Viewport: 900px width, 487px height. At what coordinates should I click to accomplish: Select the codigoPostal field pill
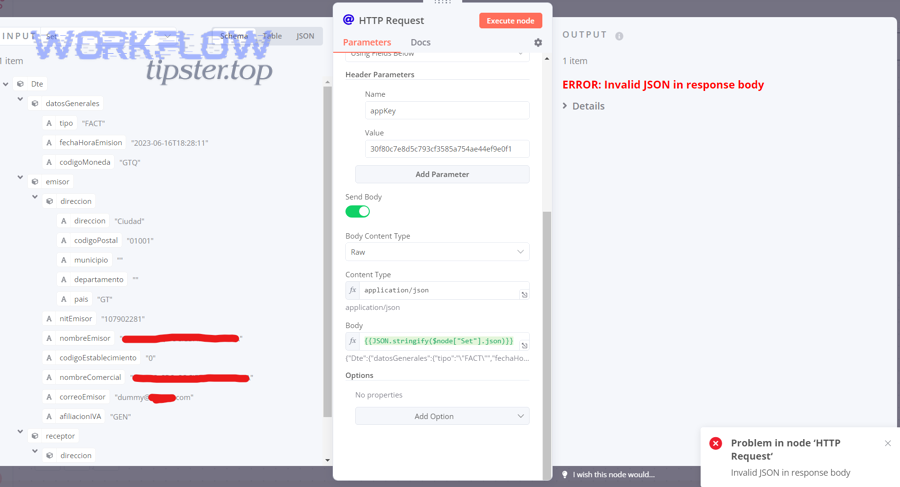pos(90,240)
